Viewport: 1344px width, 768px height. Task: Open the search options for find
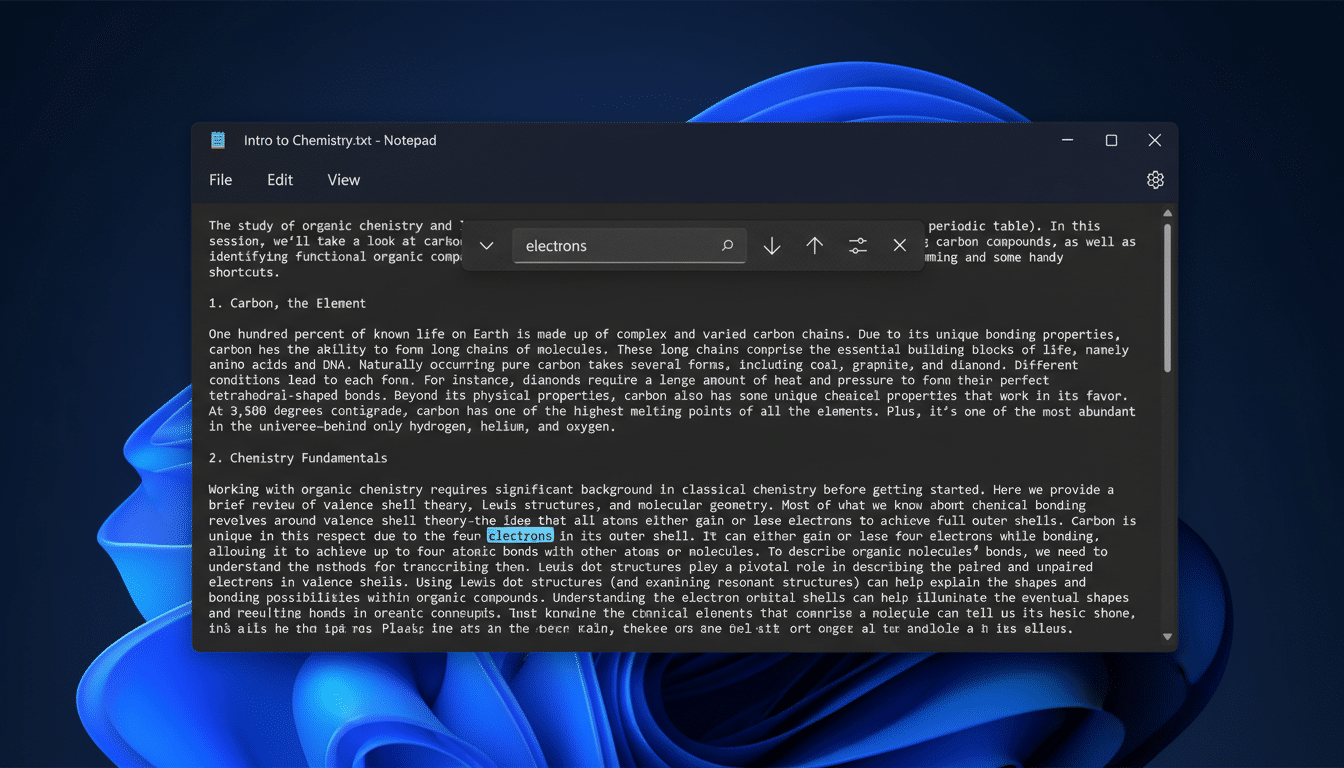857,245
